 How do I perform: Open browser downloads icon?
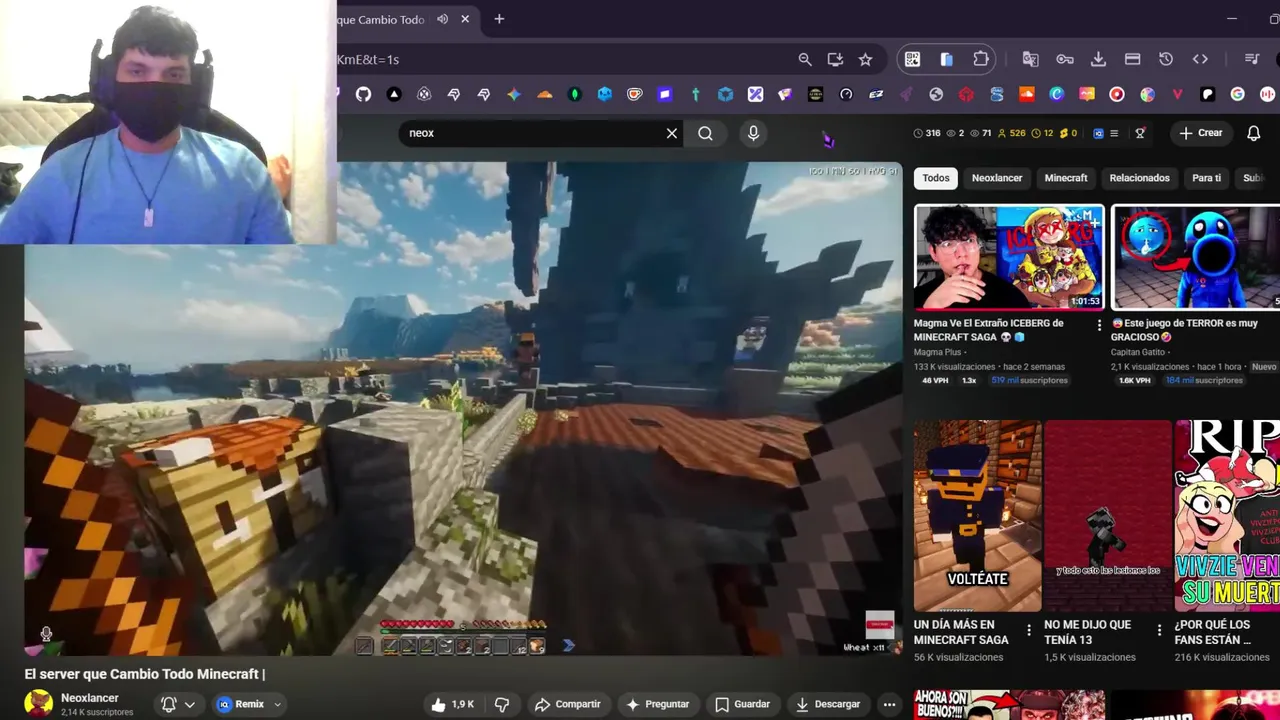coord(1098,60)
